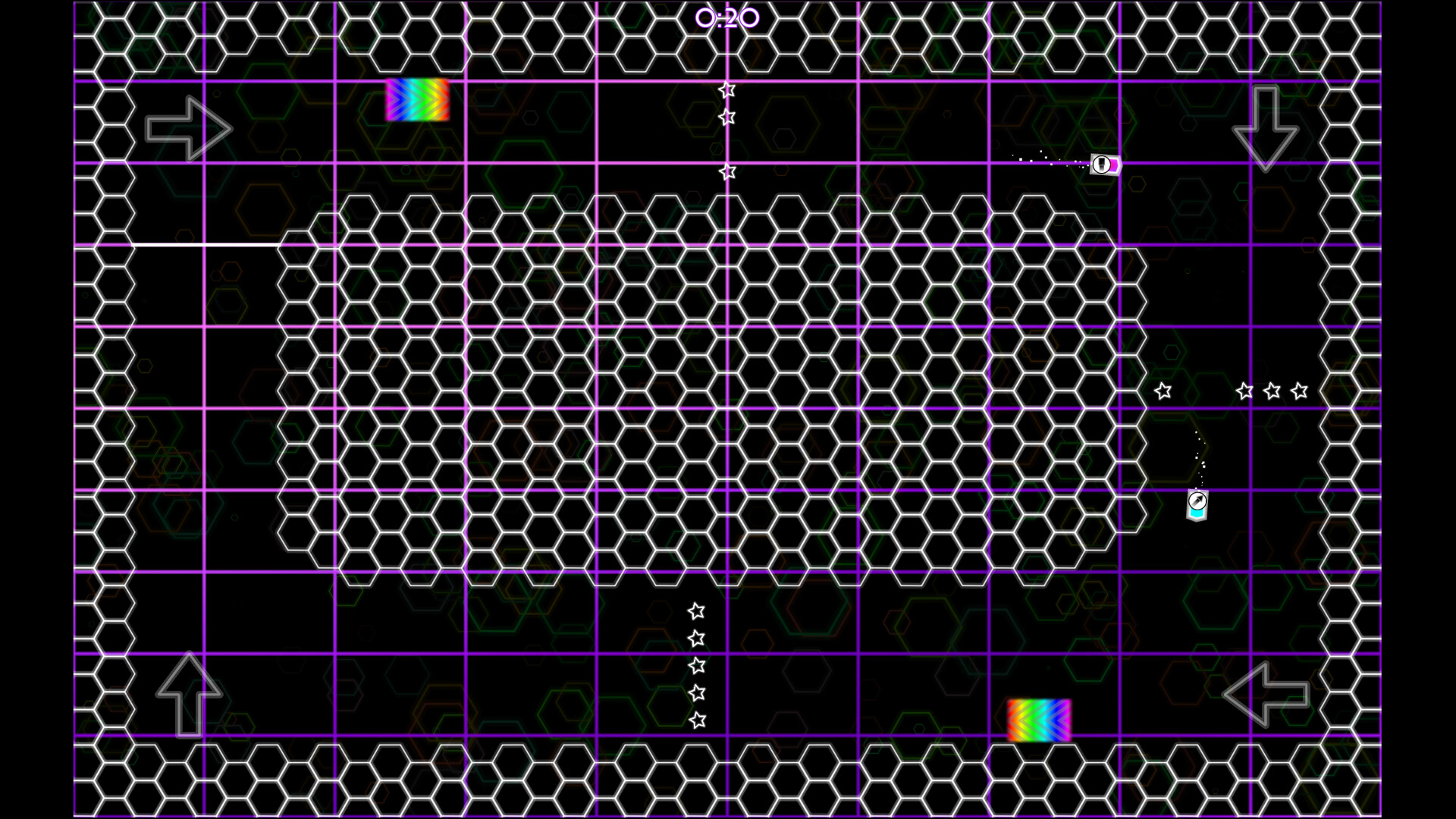Collect the topmost star in the upper column
1456x819 pixels.
(x=727, y=90)
